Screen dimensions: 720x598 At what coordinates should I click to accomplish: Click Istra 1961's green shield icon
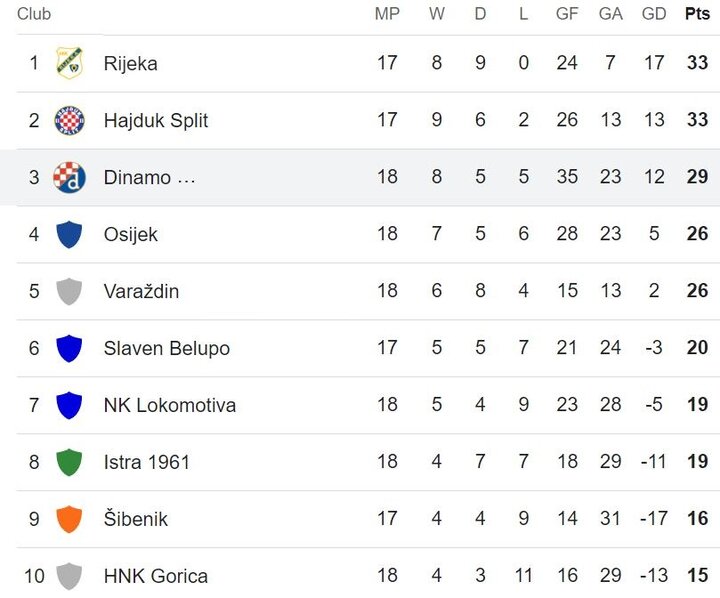click(69, 462)
